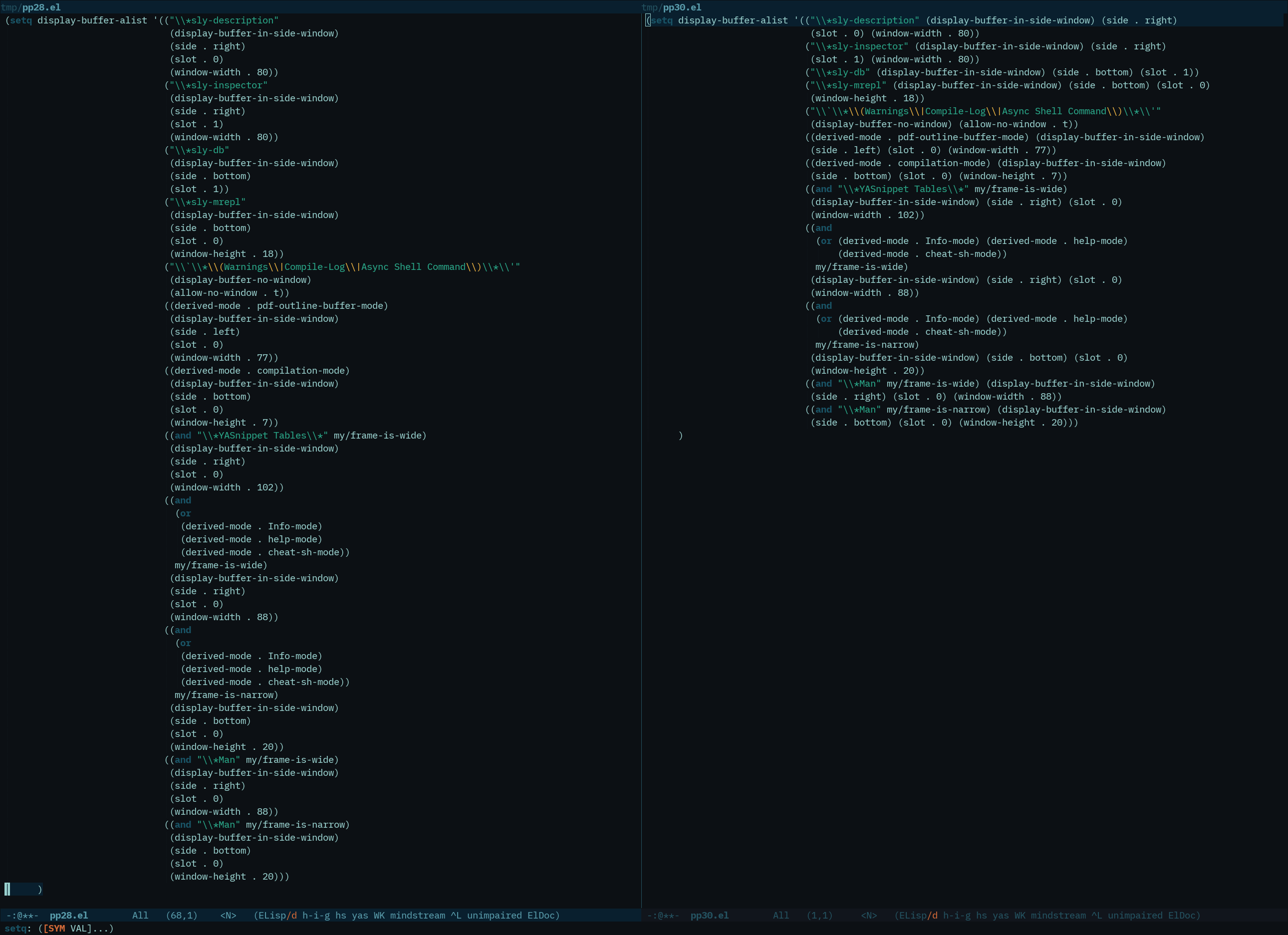The height and width of the screenshot is (935, 1288).
Task: Click the pp28.el buffer name in mode line
Action: [69, 915]
